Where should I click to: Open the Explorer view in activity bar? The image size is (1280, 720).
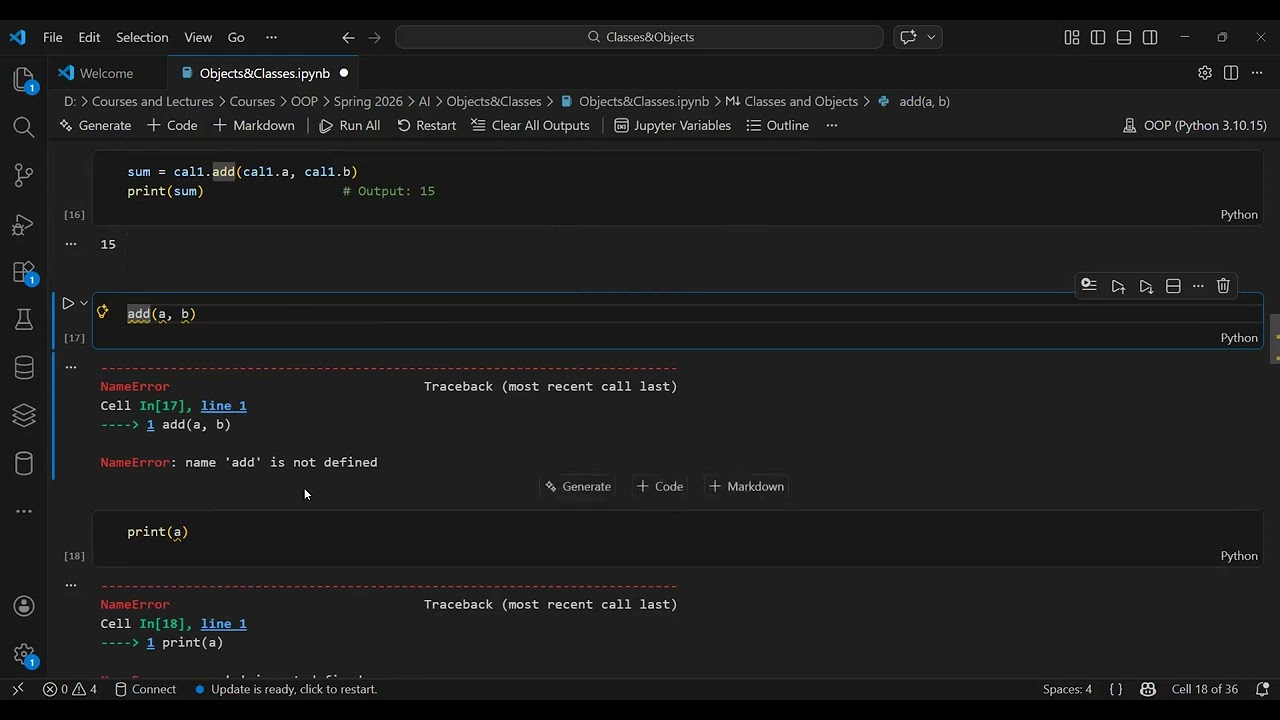pos(24,80)
